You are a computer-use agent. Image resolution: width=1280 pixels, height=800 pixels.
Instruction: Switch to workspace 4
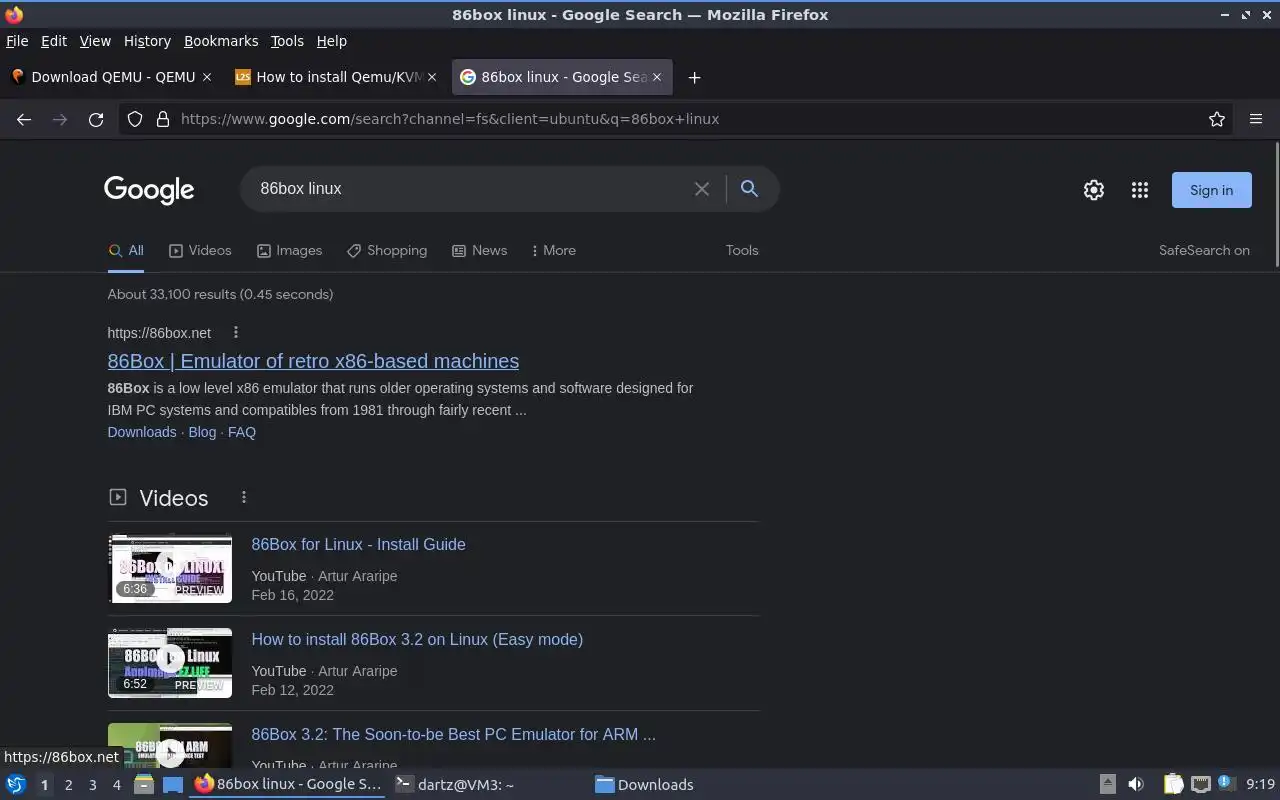click(116, 785)
